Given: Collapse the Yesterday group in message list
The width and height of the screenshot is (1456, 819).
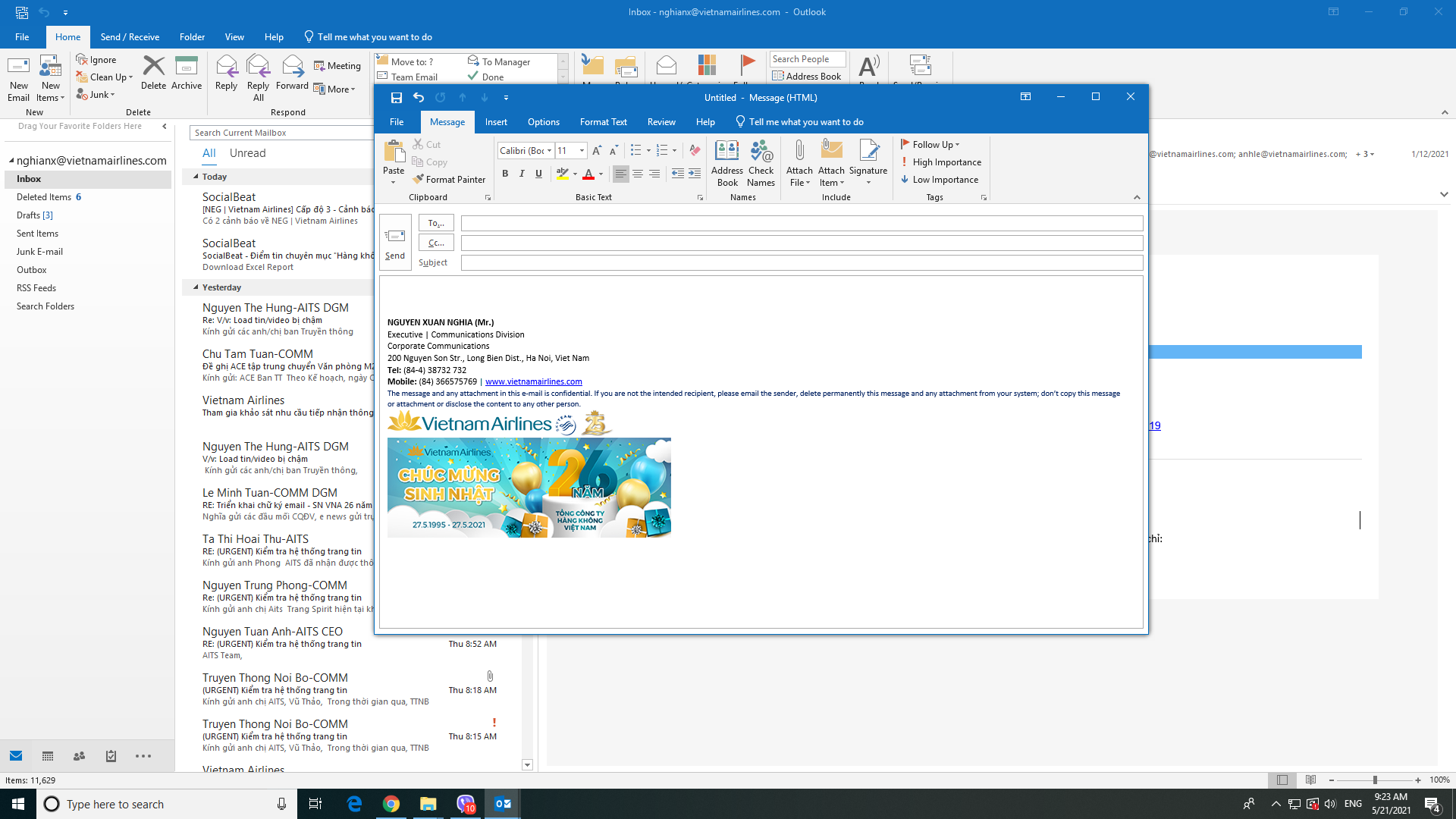Looking at the screenshot, I should [196, 287].
